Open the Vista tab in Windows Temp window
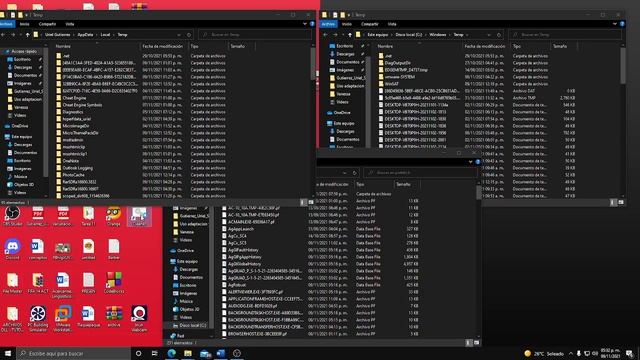Screen dimensions: 640x360 click(x=392, y=24)
